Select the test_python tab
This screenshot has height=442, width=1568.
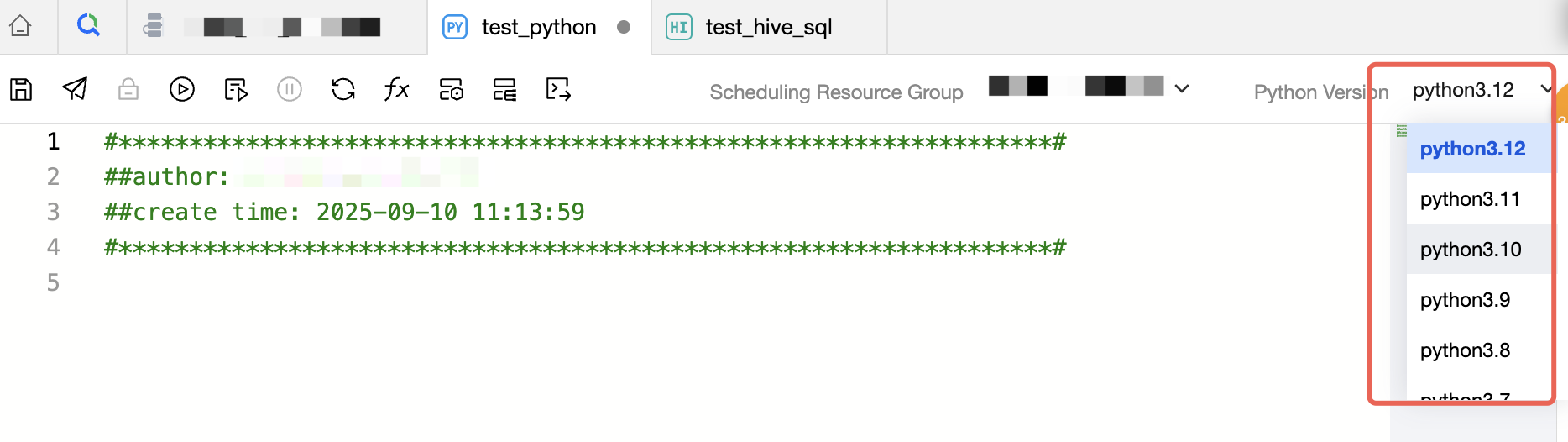(x=538, y=28)
